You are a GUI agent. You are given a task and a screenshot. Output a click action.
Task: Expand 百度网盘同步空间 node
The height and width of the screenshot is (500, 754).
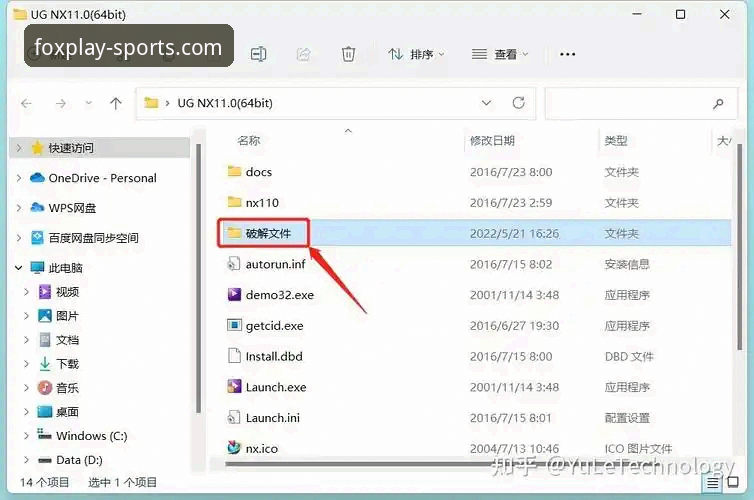[x=19, y=238]
